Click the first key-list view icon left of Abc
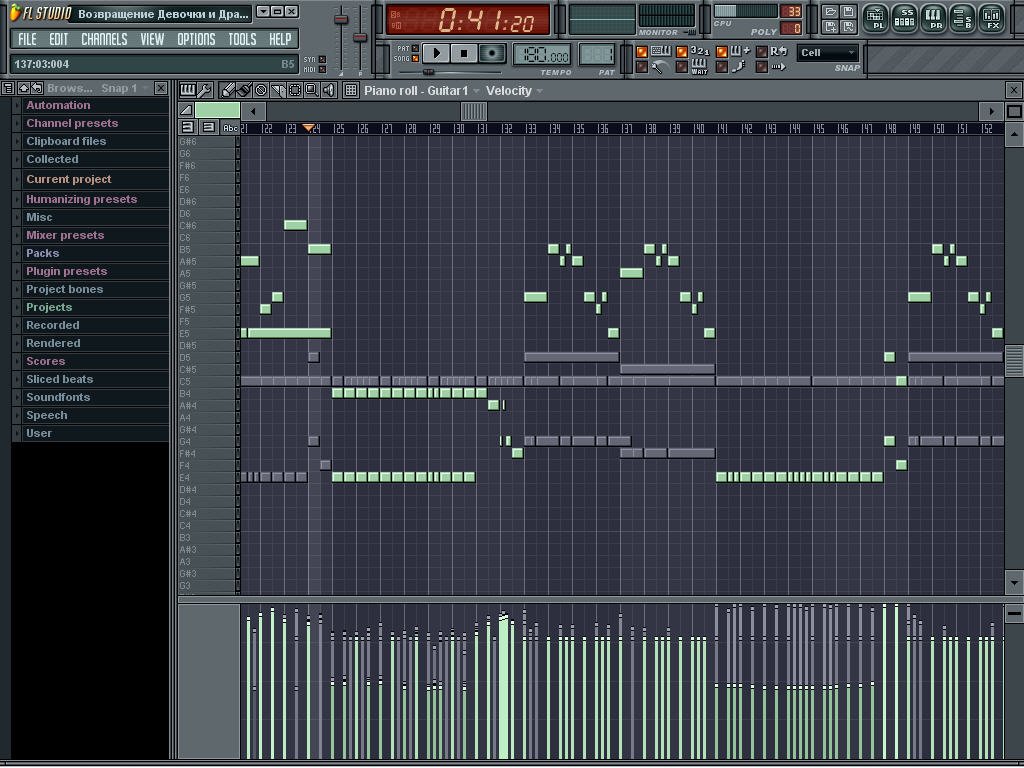The width and height of the screenshot is (1024, 768). (x=187, y=127)
